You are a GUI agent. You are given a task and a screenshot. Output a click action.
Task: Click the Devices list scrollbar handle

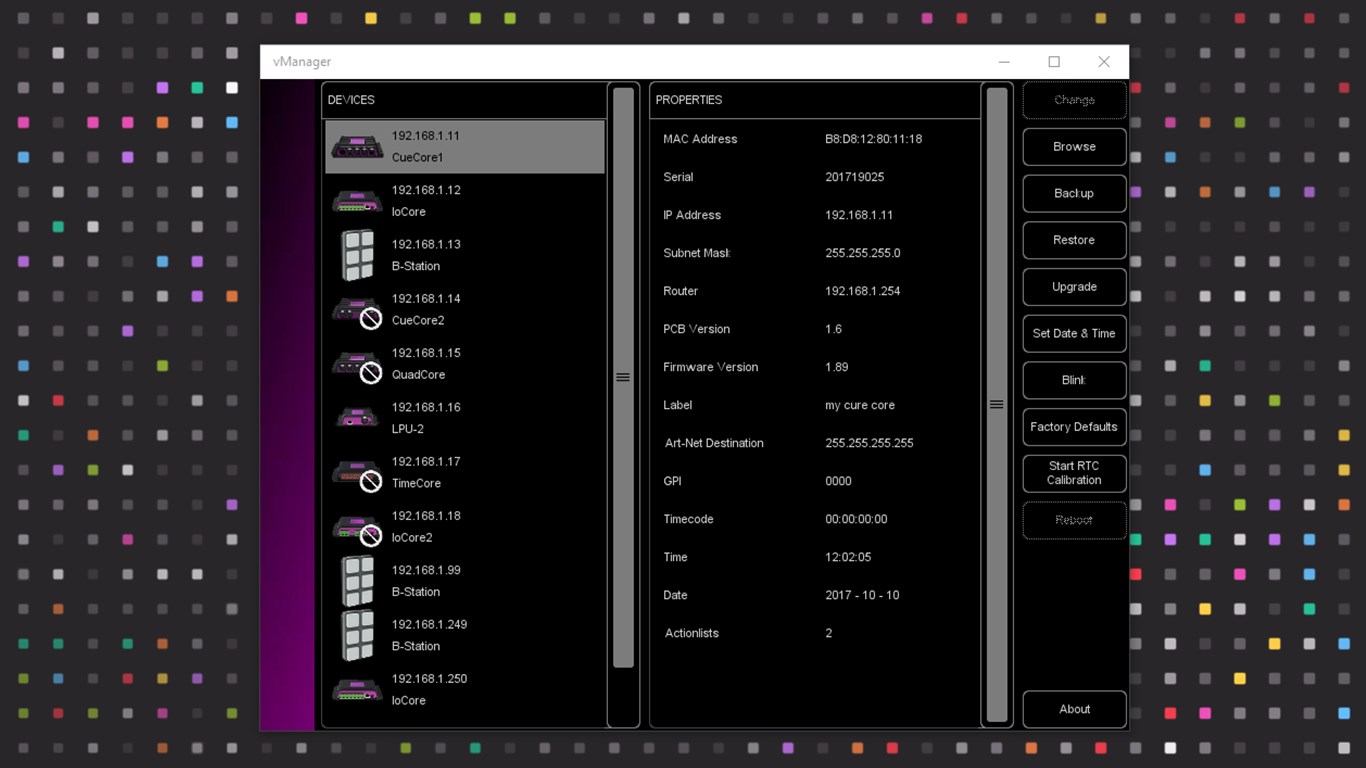[x=623, y=377]
